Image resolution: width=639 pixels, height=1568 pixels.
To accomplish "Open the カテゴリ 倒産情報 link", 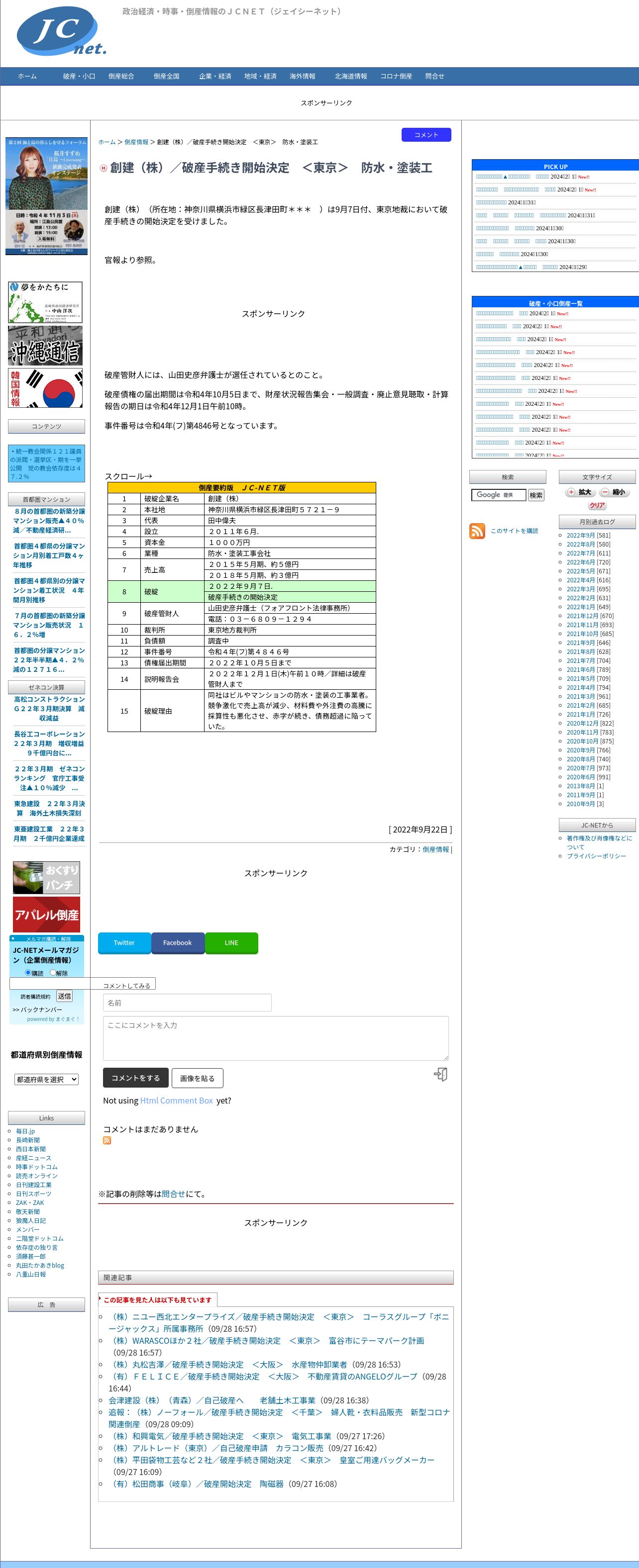I will [435, 849].
